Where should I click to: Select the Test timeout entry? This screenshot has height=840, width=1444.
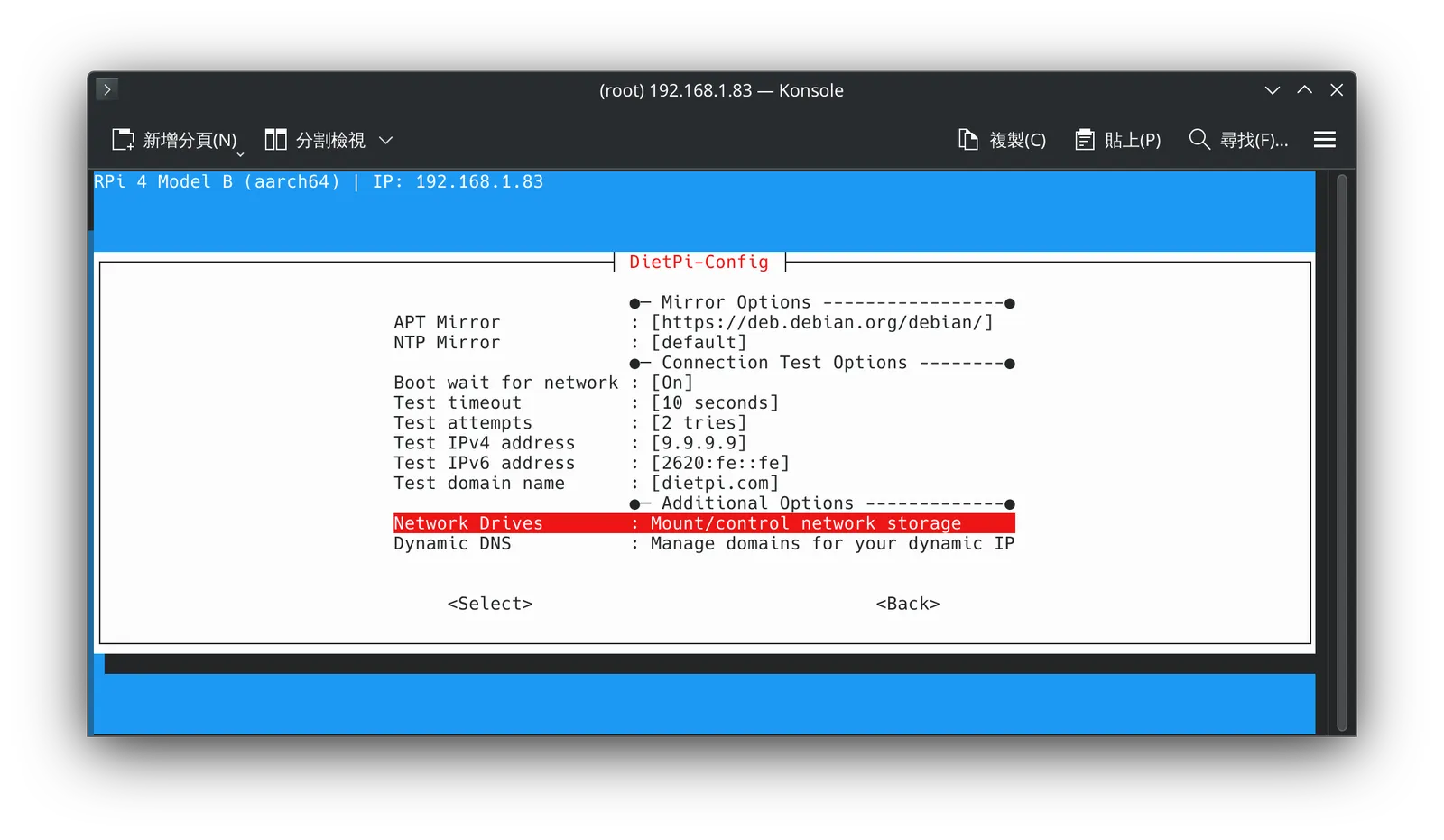tap(704, 402)
